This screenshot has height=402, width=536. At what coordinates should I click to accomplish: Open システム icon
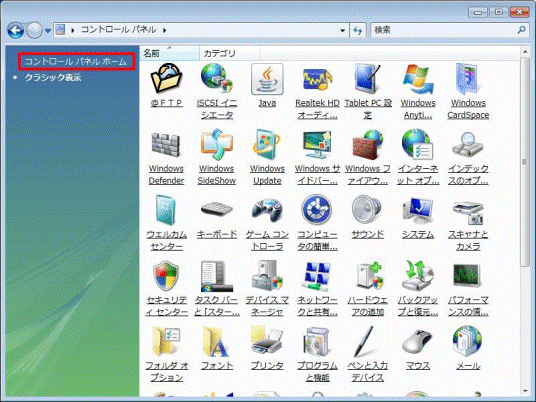click(x=418, y=210)
